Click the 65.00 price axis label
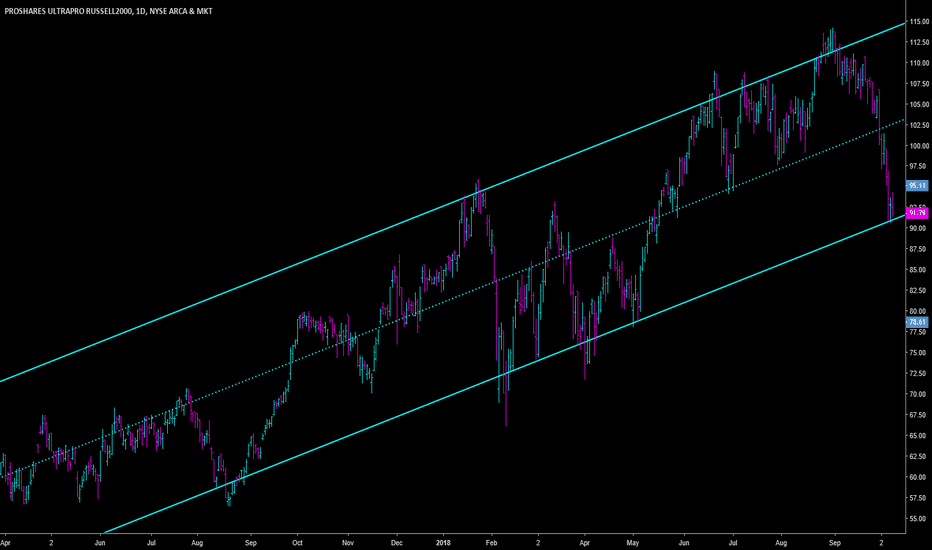932x550 pixels. (x=919, y=436)
